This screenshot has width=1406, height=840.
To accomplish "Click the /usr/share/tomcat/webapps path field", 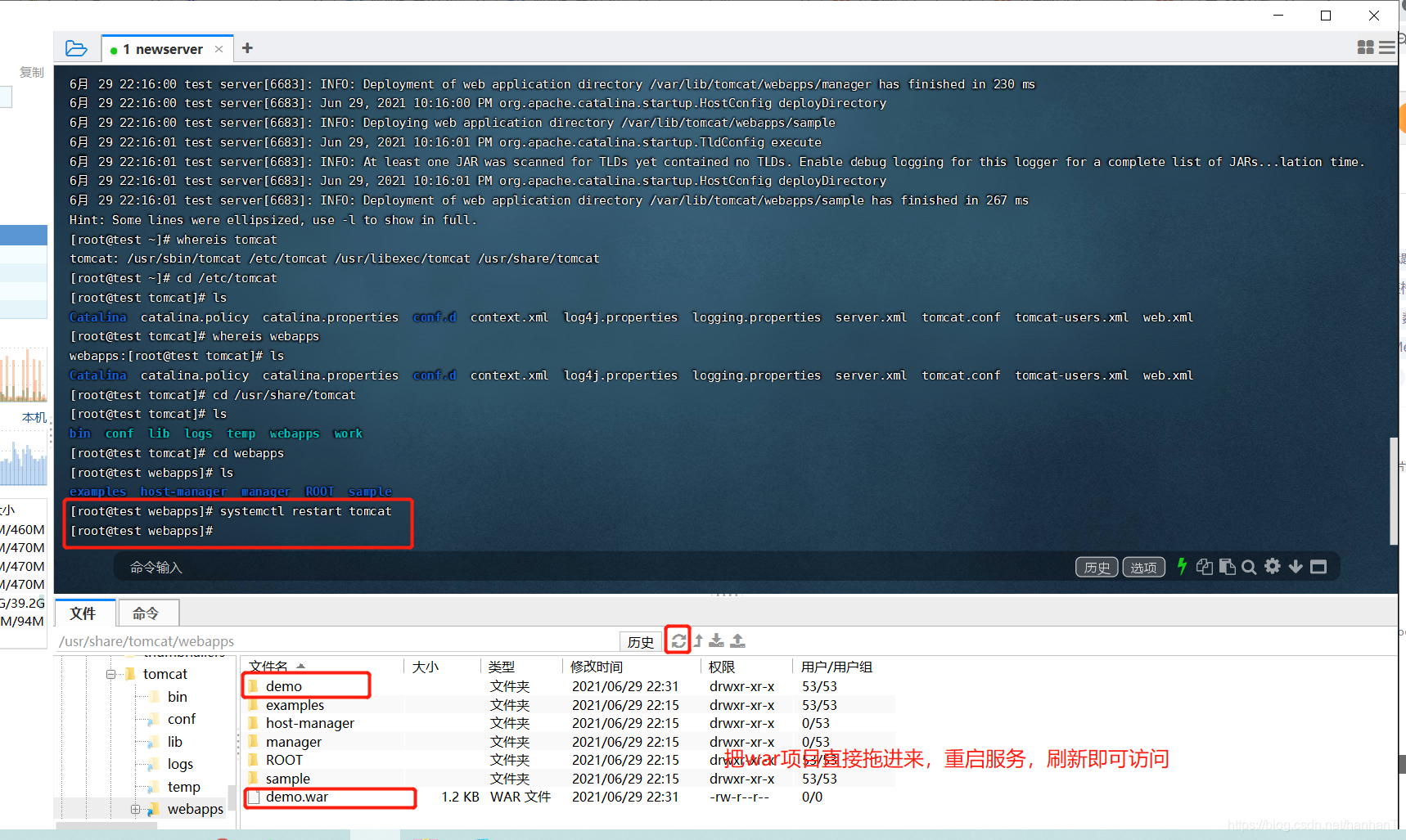I will [x=336, y=641].
